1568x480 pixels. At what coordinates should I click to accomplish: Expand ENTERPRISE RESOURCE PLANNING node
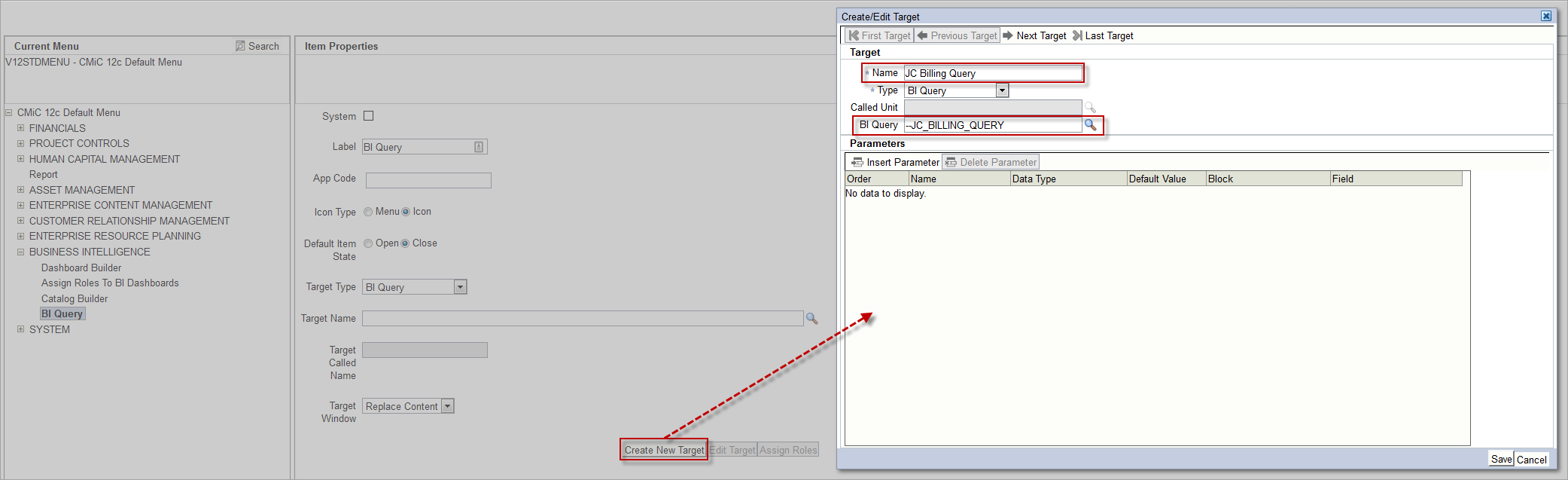click(x=21, y=236)
